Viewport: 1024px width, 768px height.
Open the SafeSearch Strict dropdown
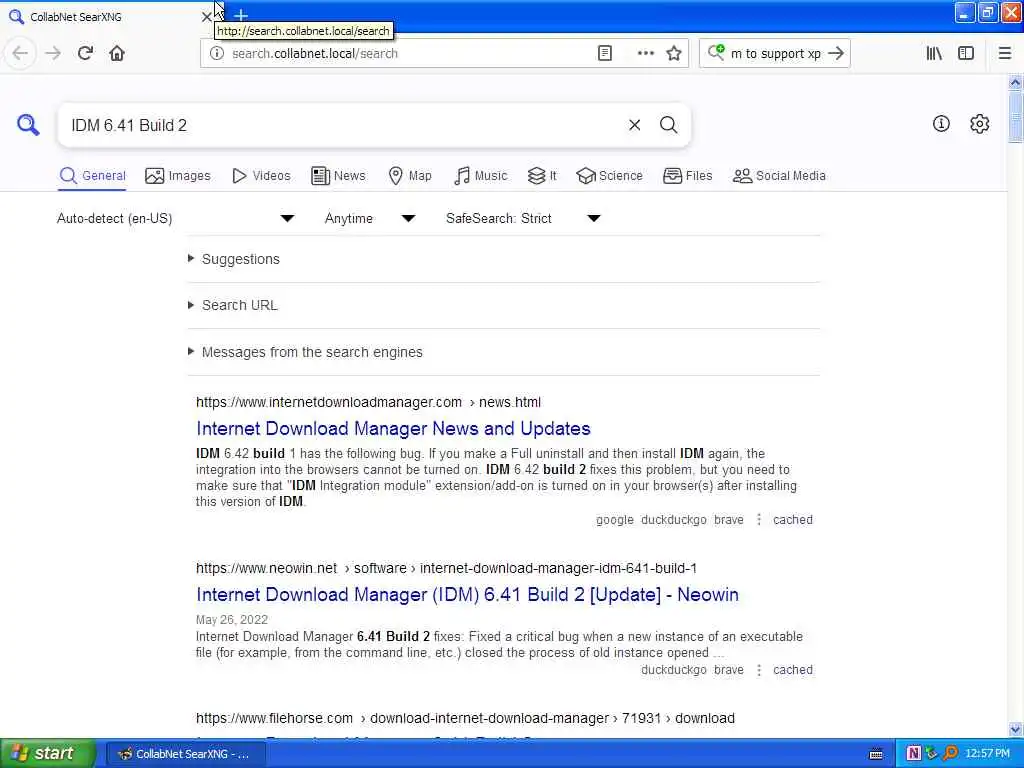pos(523,218)
